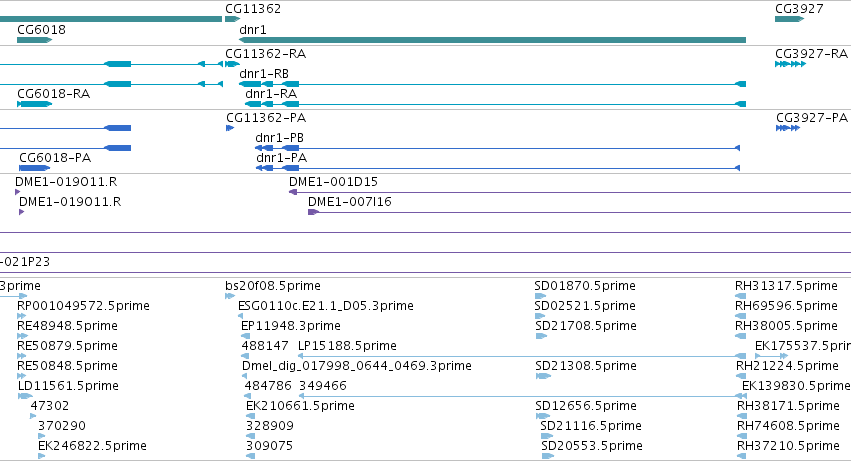Select the bs20f08.5prime EST arrow
The image size is (851, 461).
pos(230,296)
